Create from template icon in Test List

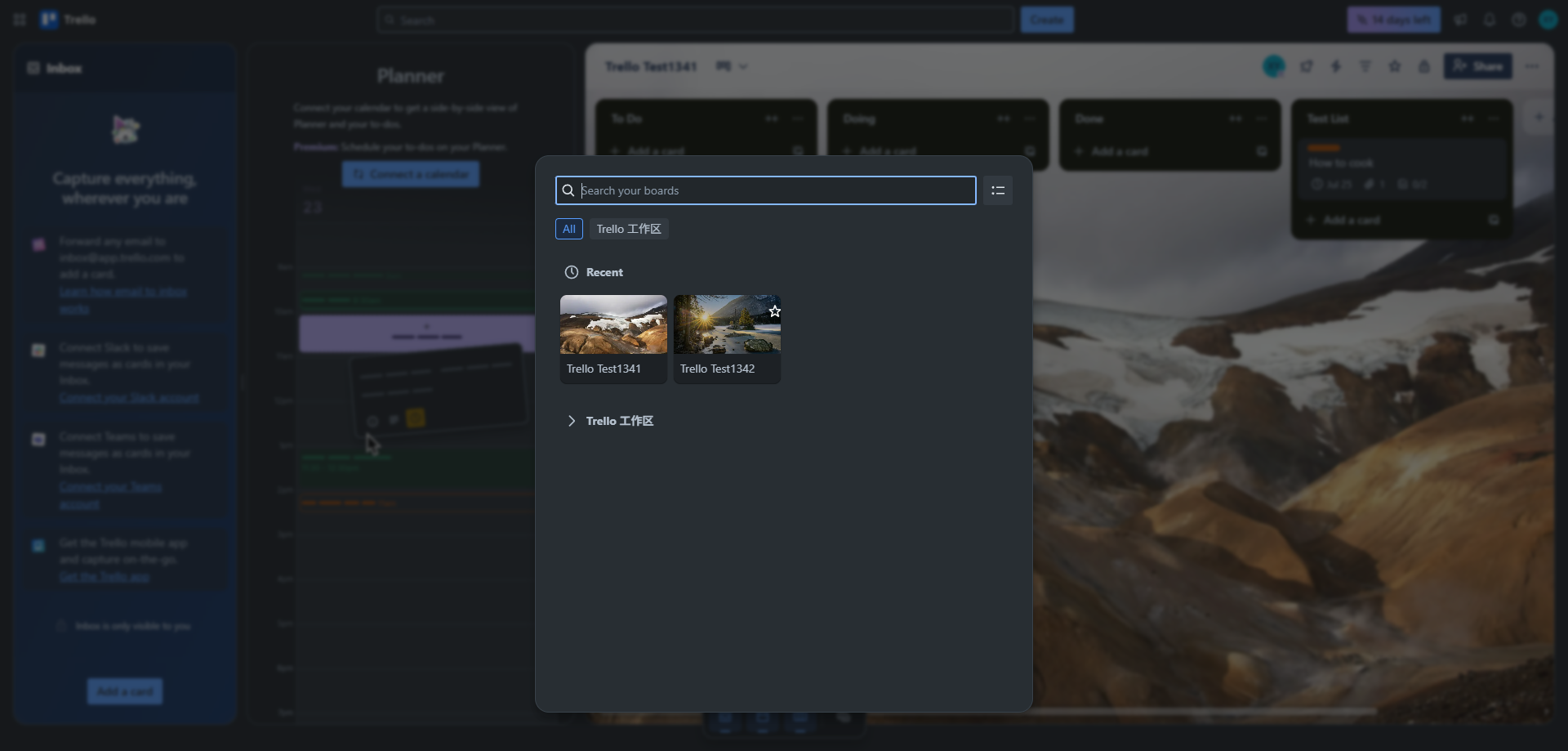pyautogui.click(x=1494, y=220)
